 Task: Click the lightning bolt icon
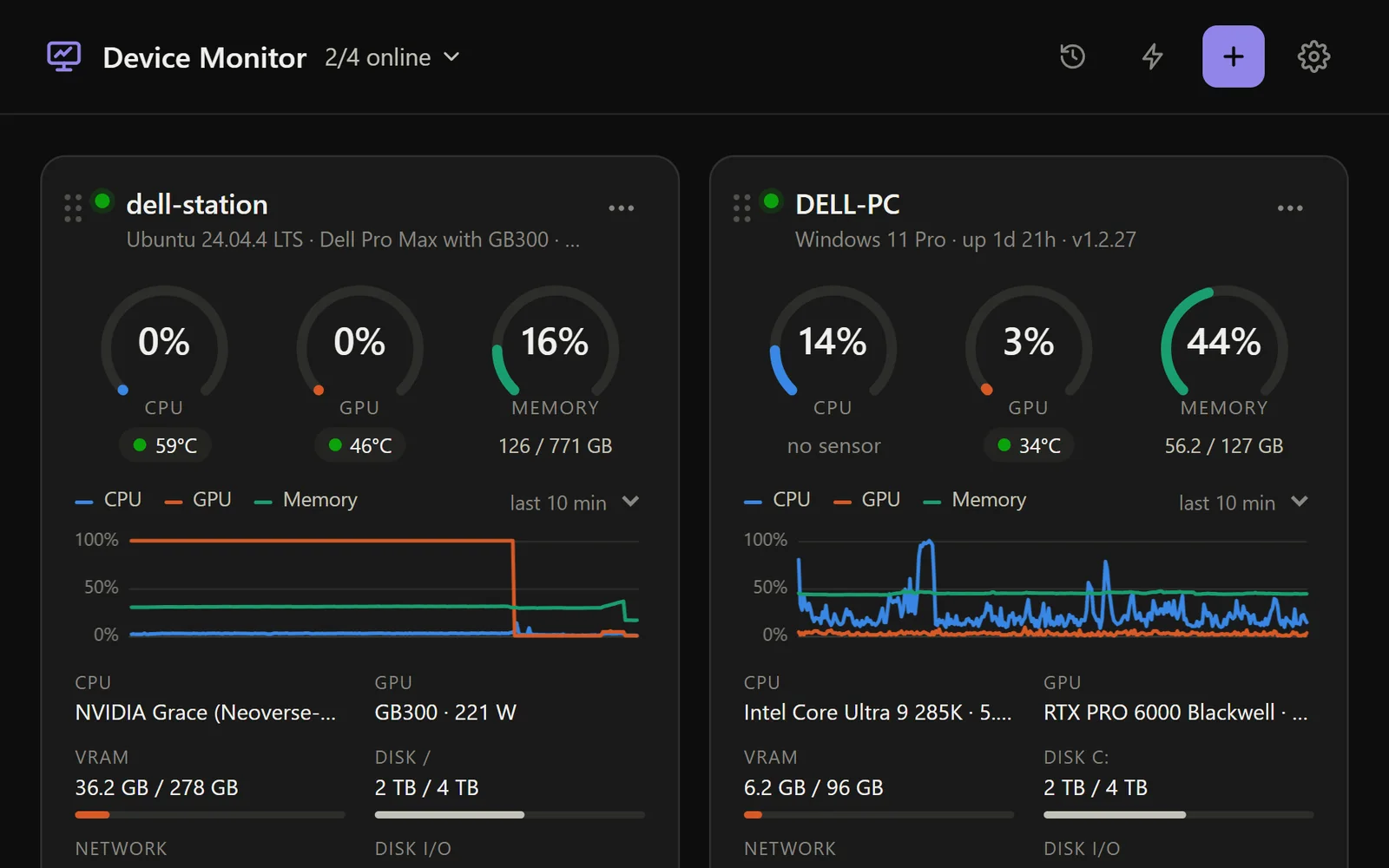[x=1152, y=56]
